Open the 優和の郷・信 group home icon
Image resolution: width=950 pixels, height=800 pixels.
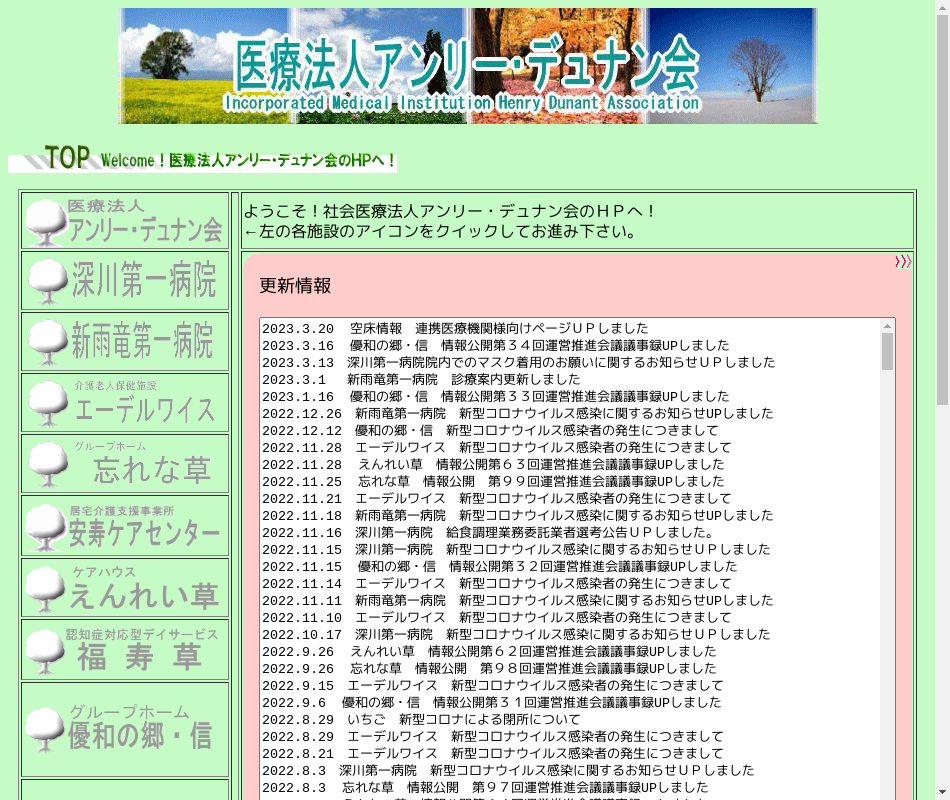[x=125, y=729]
